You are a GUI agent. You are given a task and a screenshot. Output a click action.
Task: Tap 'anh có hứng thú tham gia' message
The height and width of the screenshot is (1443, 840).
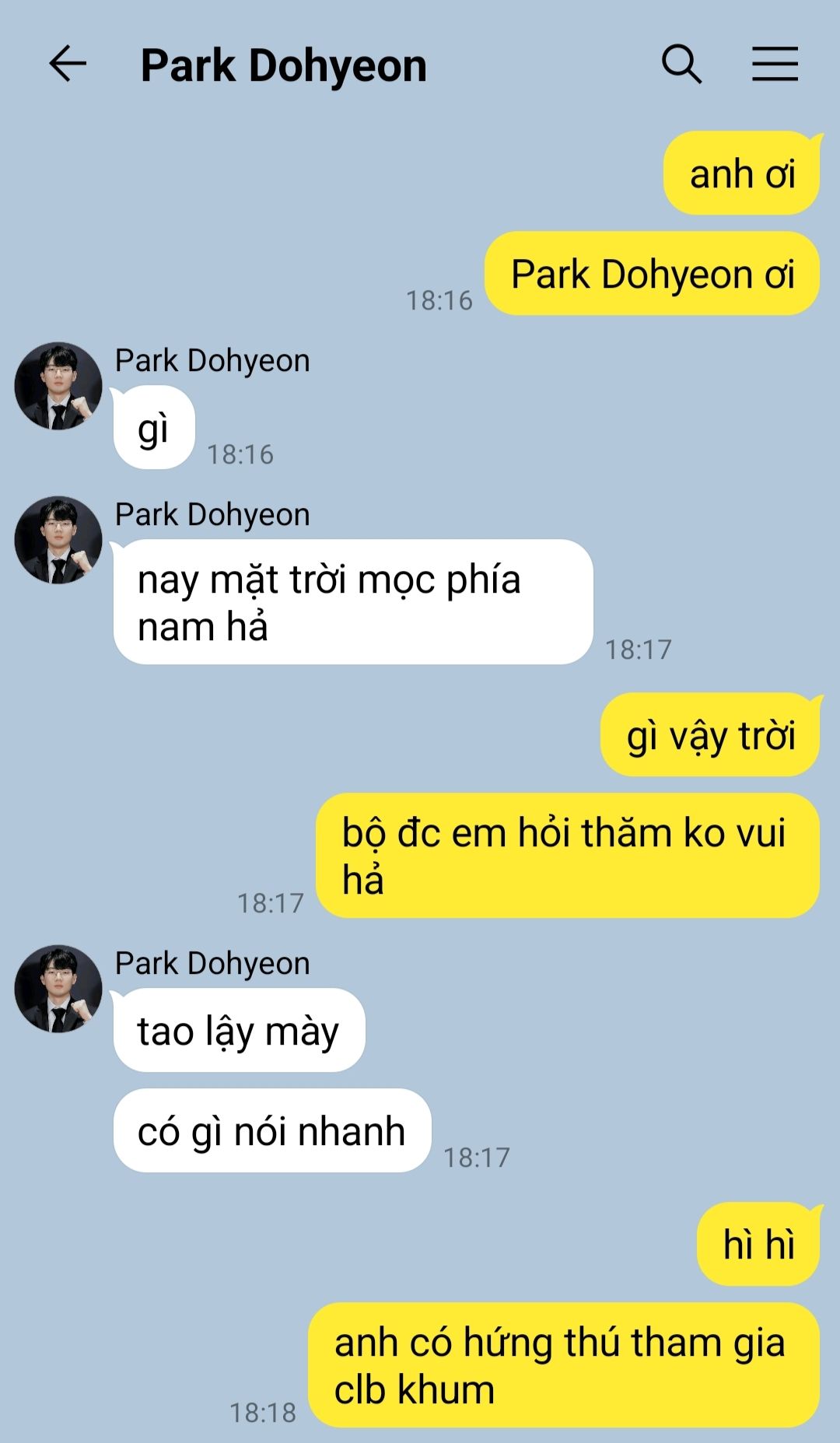click(x=564, y=1365)
